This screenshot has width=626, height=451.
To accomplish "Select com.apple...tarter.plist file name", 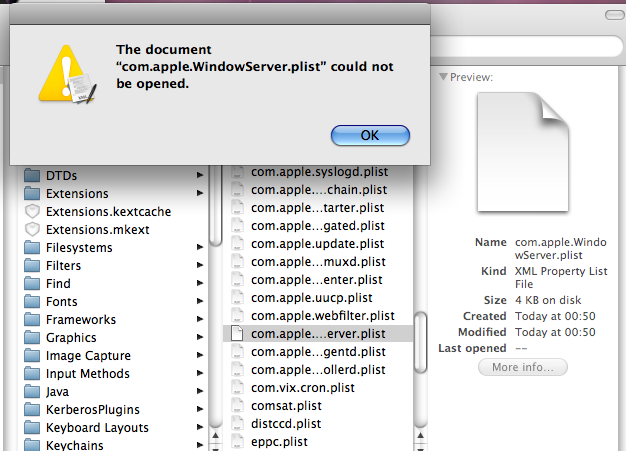I will point(317,208).
